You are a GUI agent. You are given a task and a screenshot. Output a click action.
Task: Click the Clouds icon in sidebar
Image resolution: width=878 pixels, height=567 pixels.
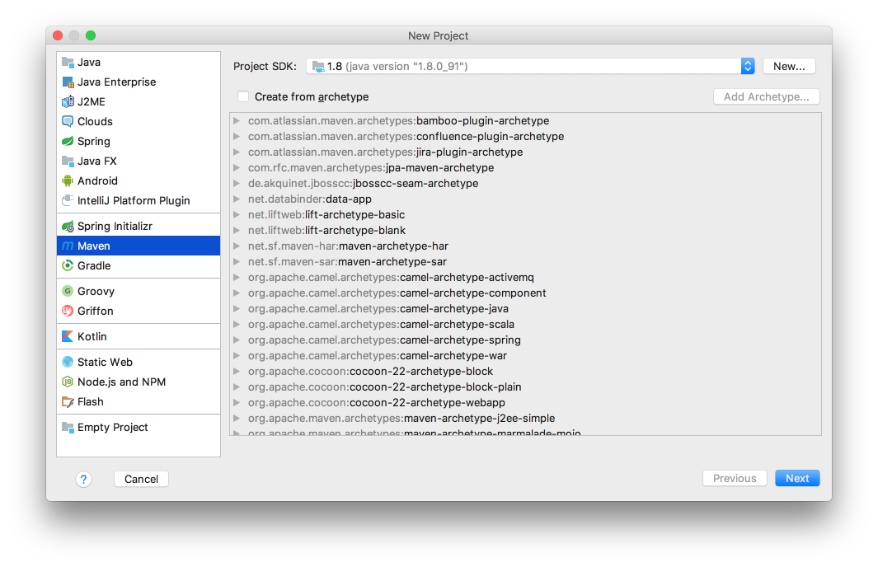68,122
